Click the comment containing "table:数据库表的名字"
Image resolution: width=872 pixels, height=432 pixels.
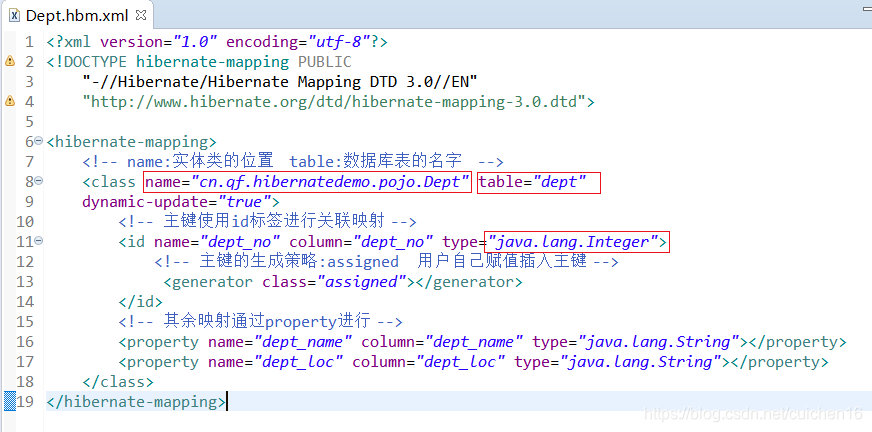pos(293,162)
